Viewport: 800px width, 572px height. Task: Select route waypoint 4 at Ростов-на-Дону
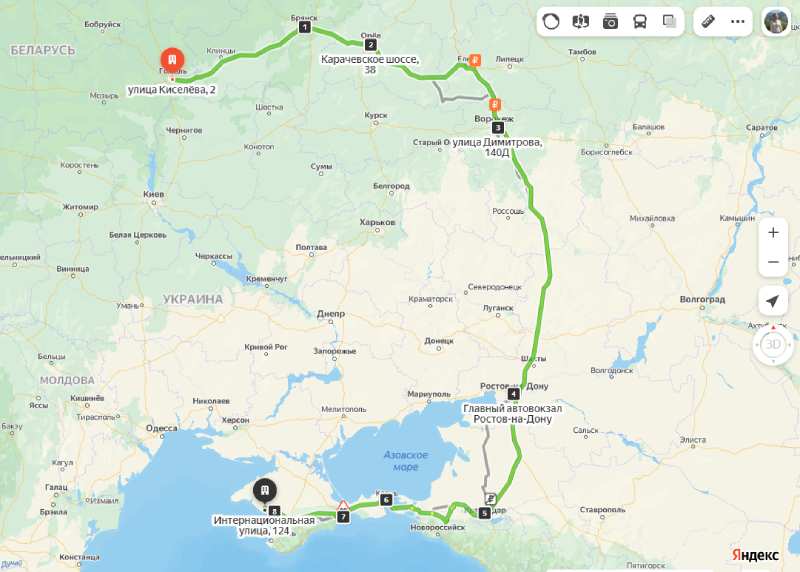[513, 394]
